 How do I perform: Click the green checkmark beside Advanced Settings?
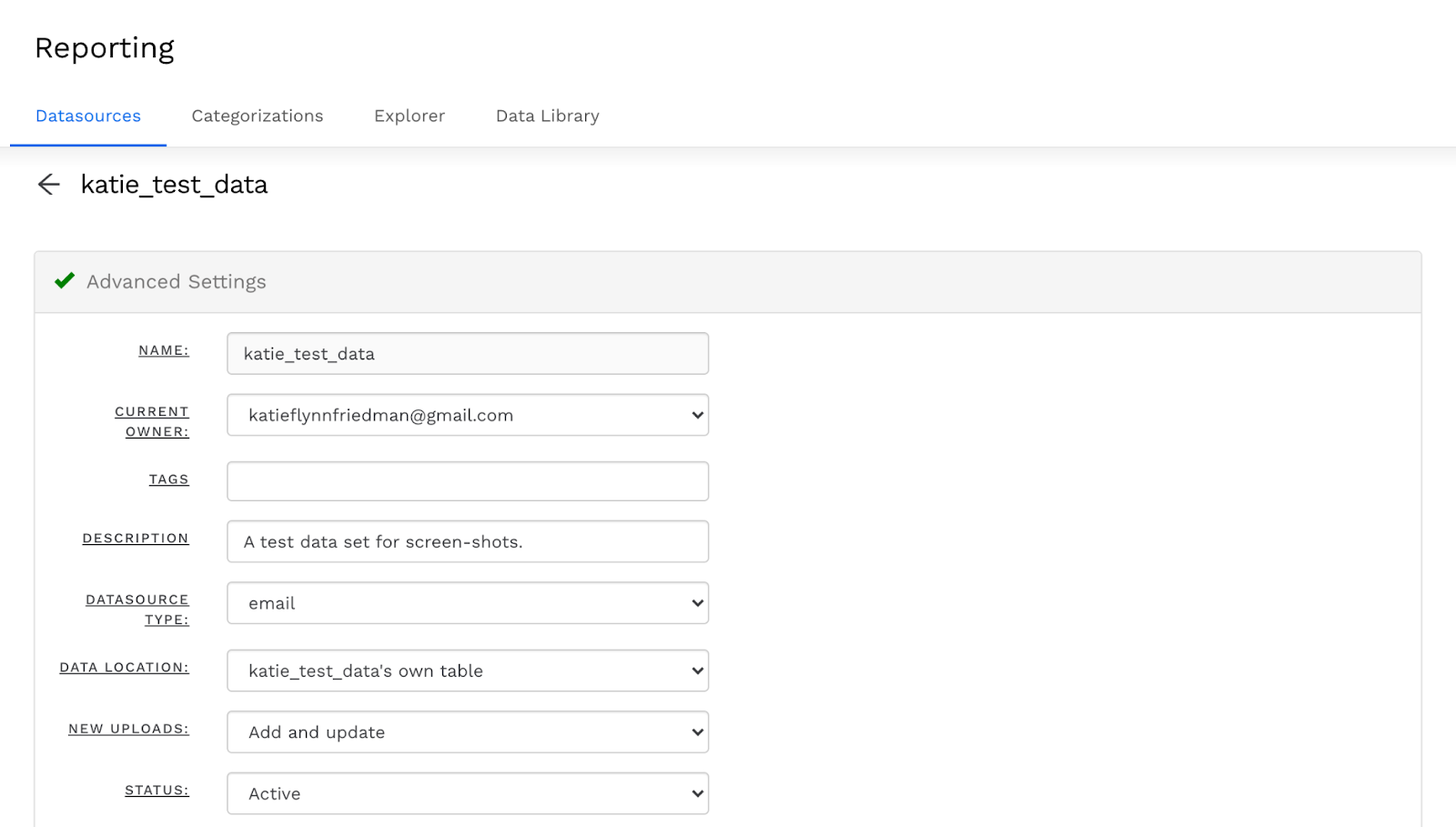pyautogui.click(x=65, y=281)
